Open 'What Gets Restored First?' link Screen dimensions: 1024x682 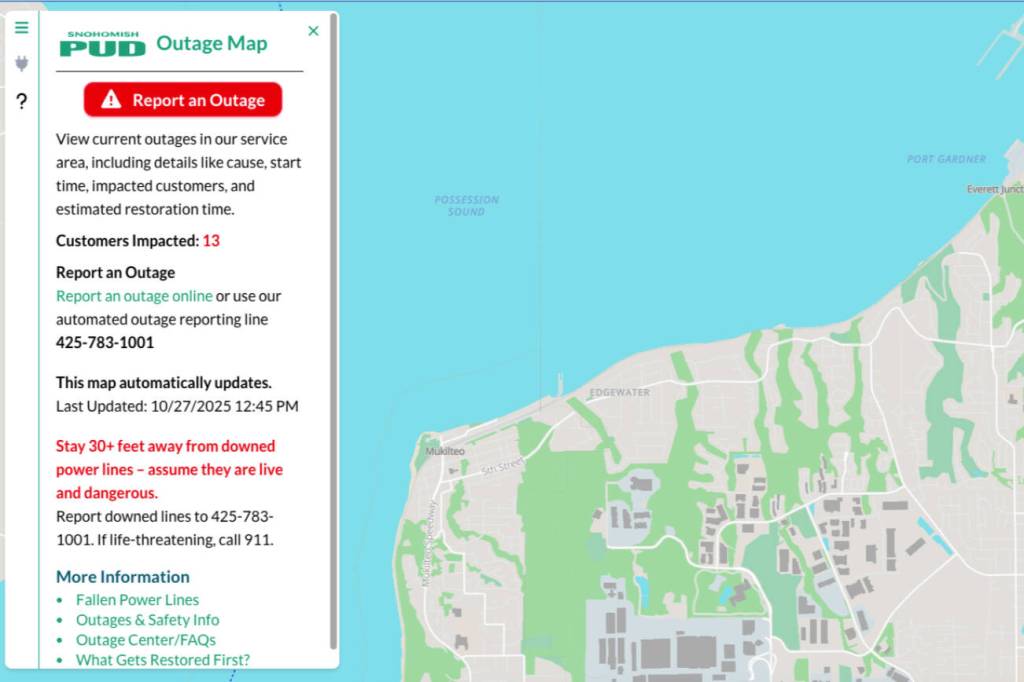click(162, 660)
